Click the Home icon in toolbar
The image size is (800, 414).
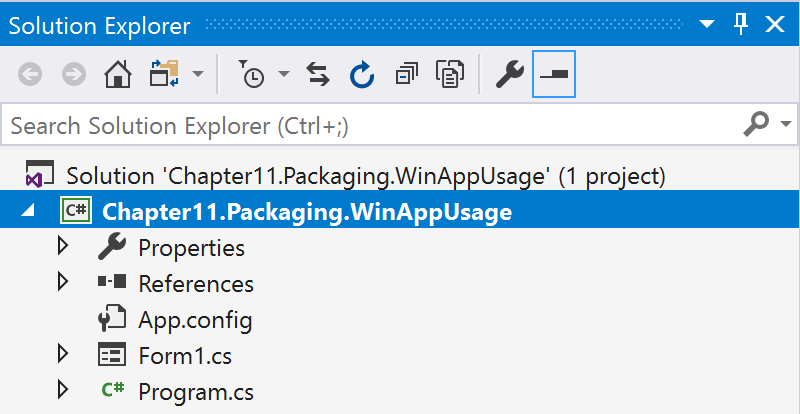point(118,75)
